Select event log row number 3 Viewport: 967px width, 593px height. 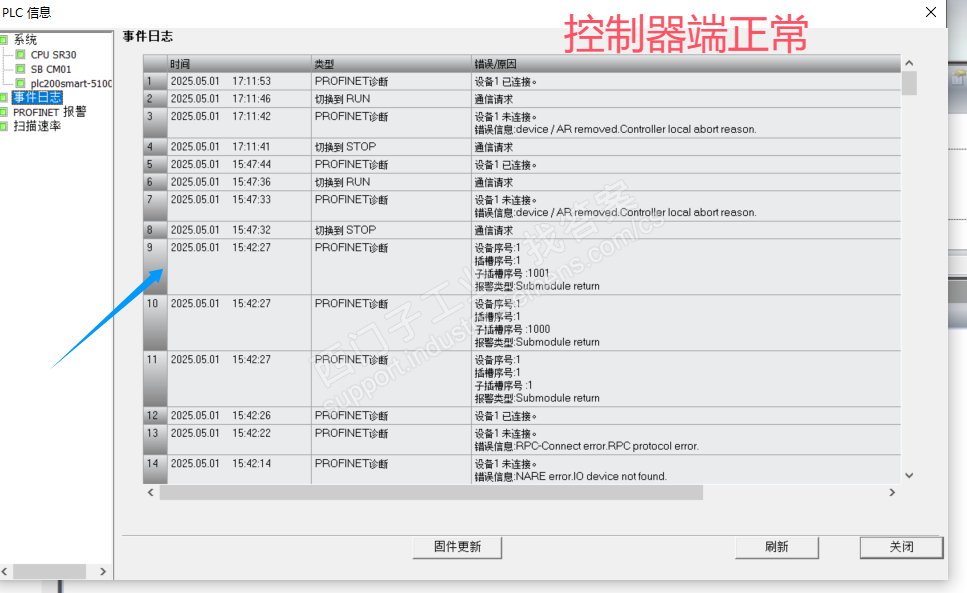pos(155,123)
